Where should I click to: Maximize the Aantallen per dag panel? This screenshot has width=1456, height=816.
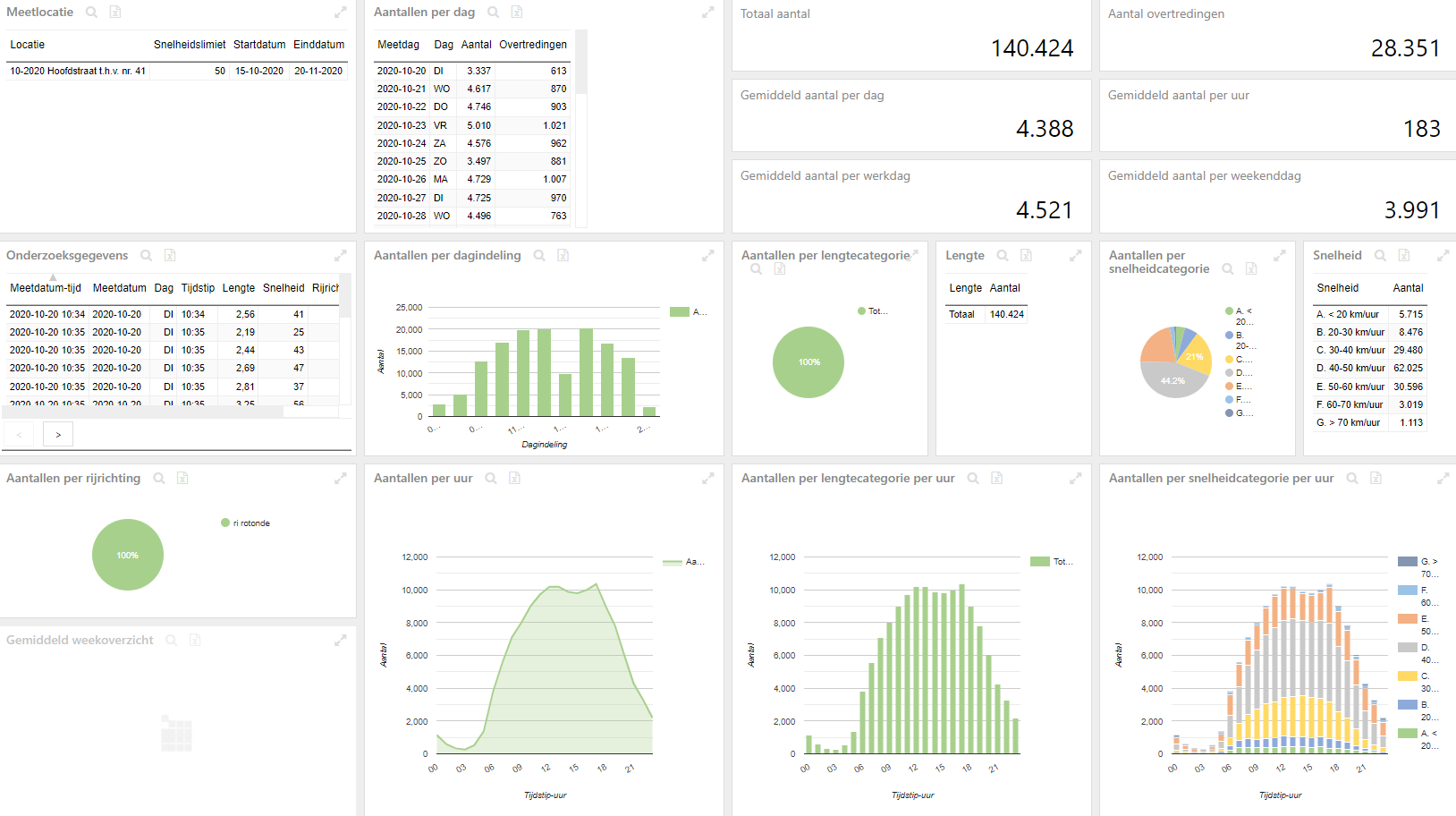(x=707, y=13)
